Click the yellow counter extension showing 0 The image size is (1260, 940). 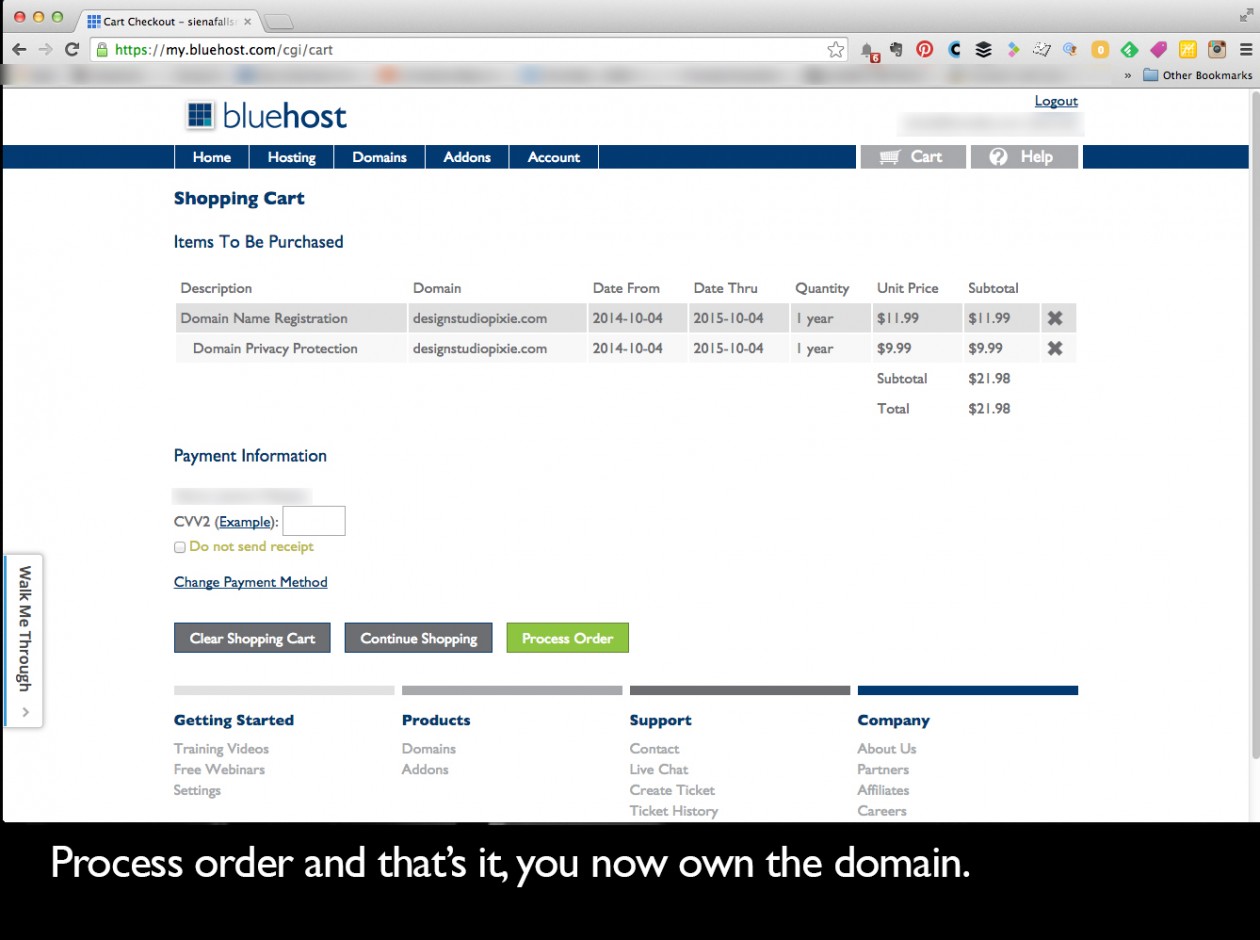[x=1100, y=48]
